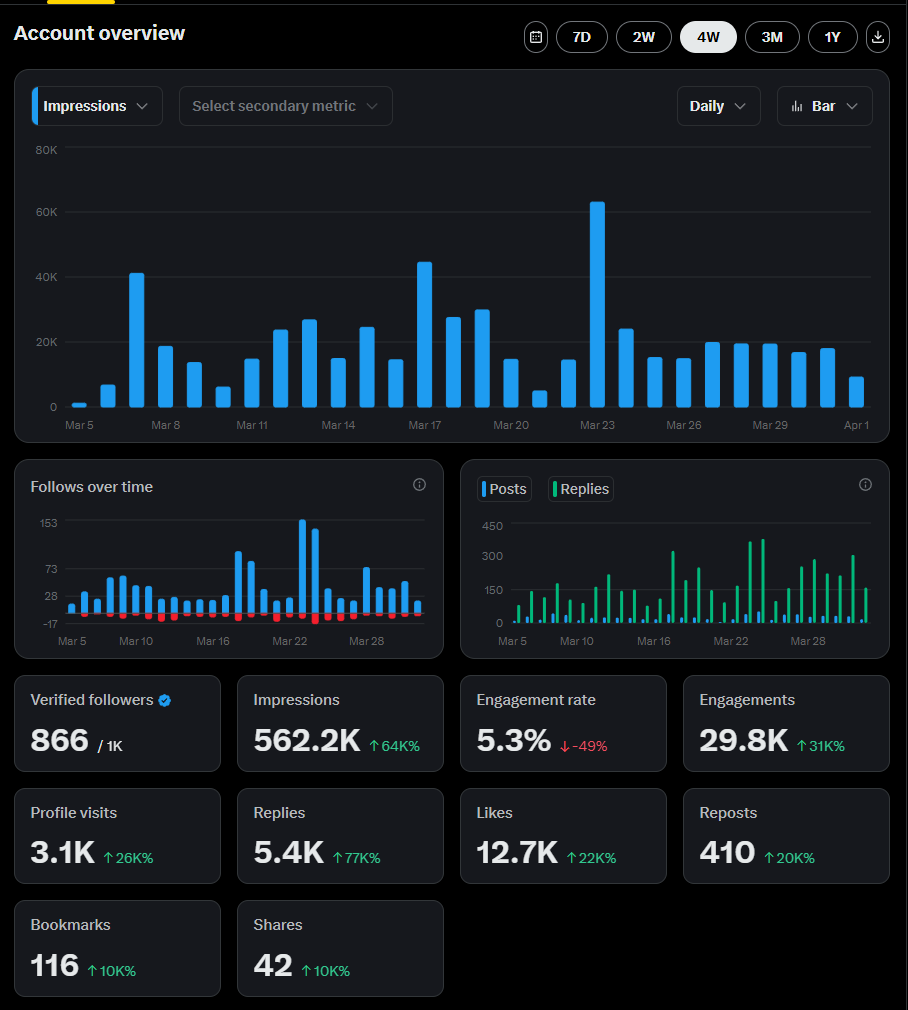Click info icon in Follows over time
The height and width of the screenshot is (1010, 908).
click(x=419, y=484)
